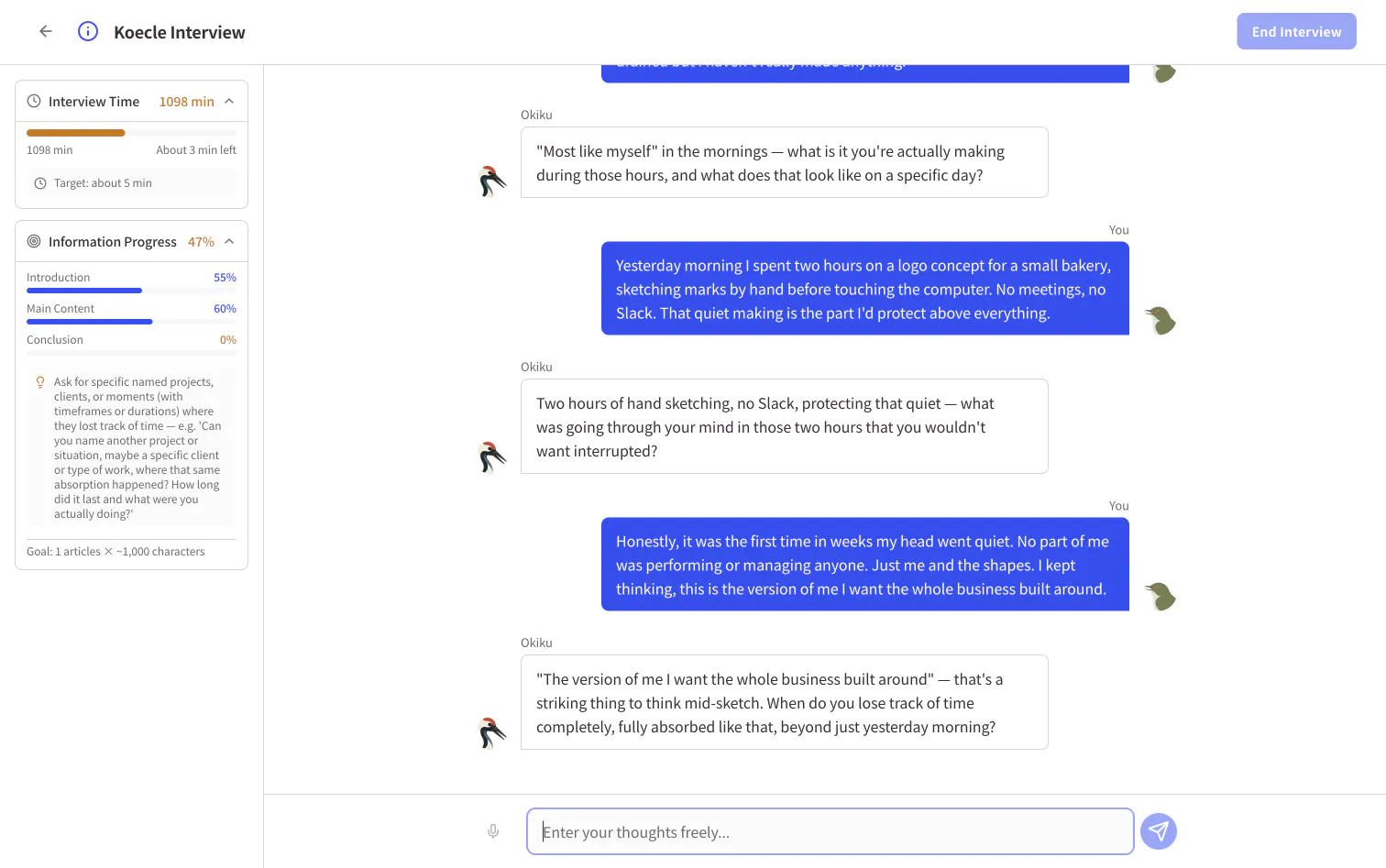Click the target icon beside Information Progress
Viewport: 1386px width, 868px height.
click(x=34, y=241)
